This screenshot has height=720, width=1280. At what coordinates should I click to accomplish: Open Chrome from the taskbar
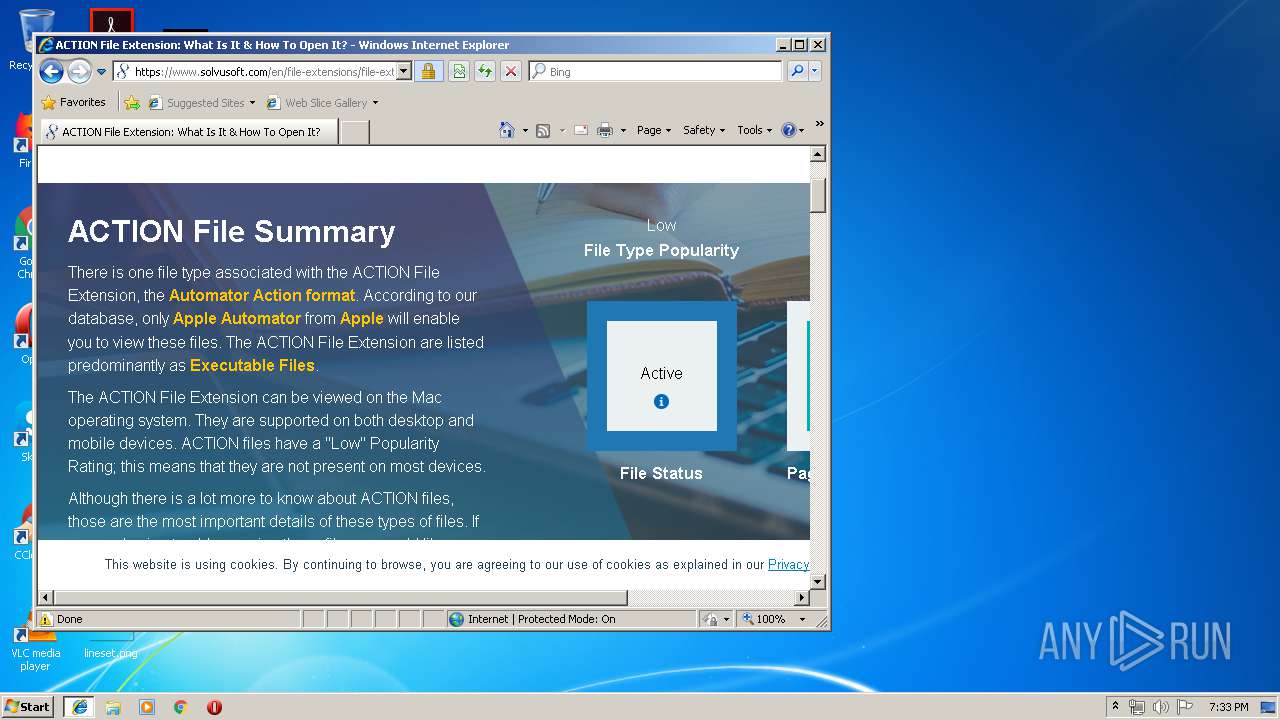tap(181, 707)
